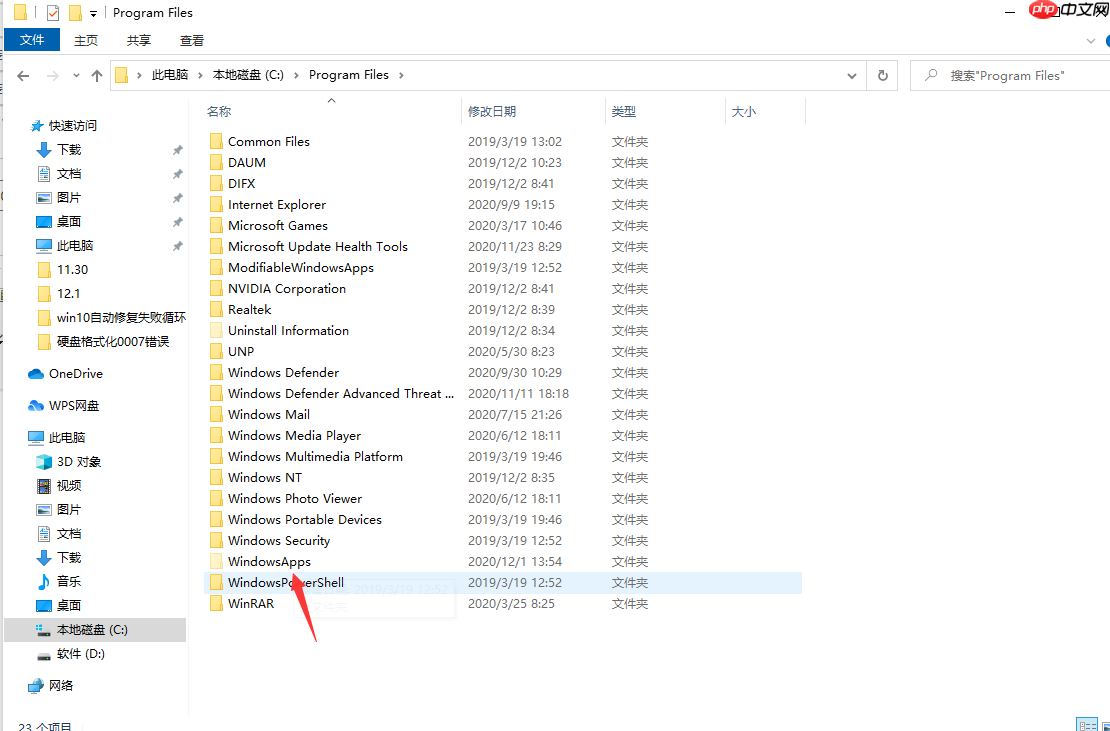Click 本地磁盘 (C:) in address breadcrumb
1110x731 pixels.
[x=248, y=75]
